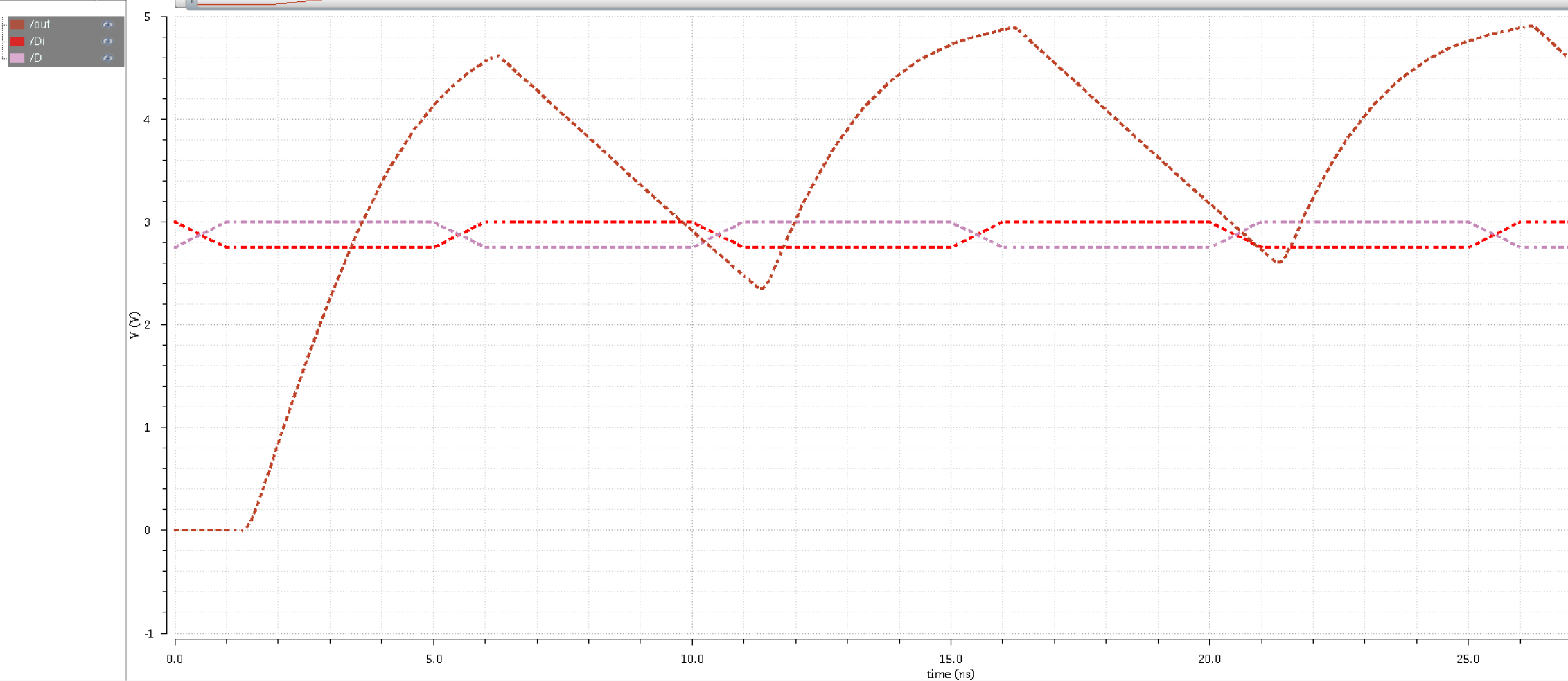Image resolution: width=1568 pixels, height=681 pixels.
Task: Click the 2 label on the voltage axis
Action: [x=147, y=325]
